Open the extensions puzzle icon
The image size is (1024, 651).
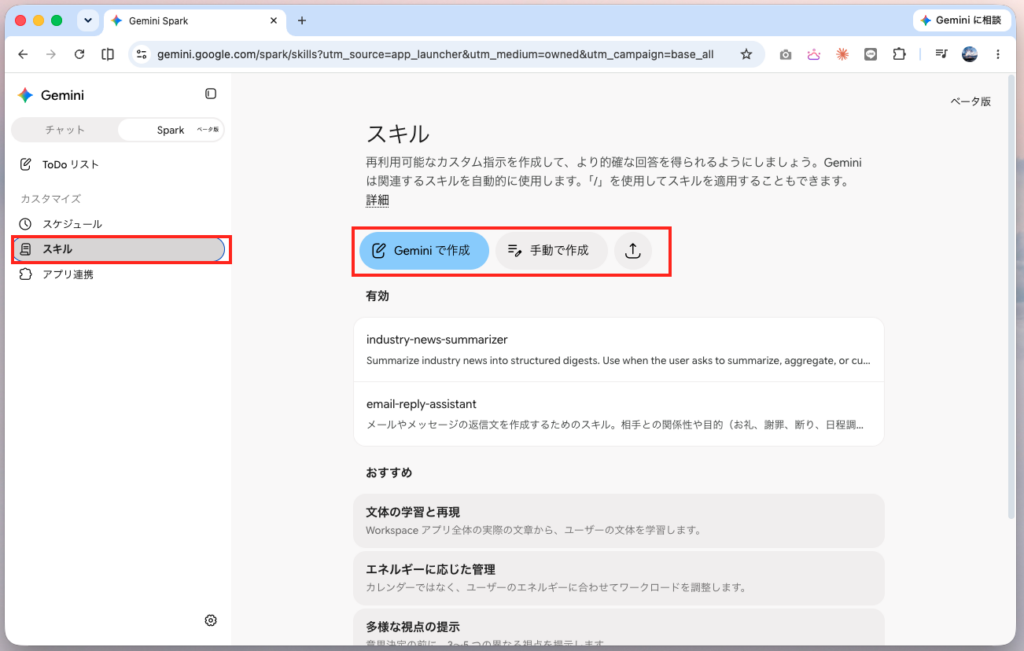pyautogui.click(x=899, y=54)
